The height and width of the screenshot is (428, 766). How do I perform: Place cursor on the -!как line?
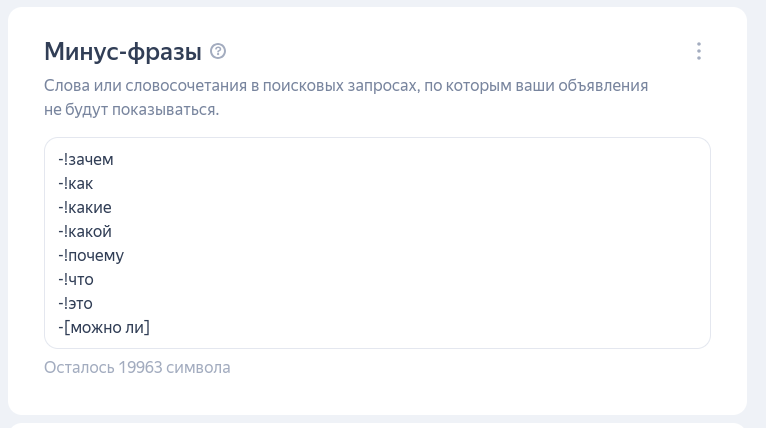76,184
